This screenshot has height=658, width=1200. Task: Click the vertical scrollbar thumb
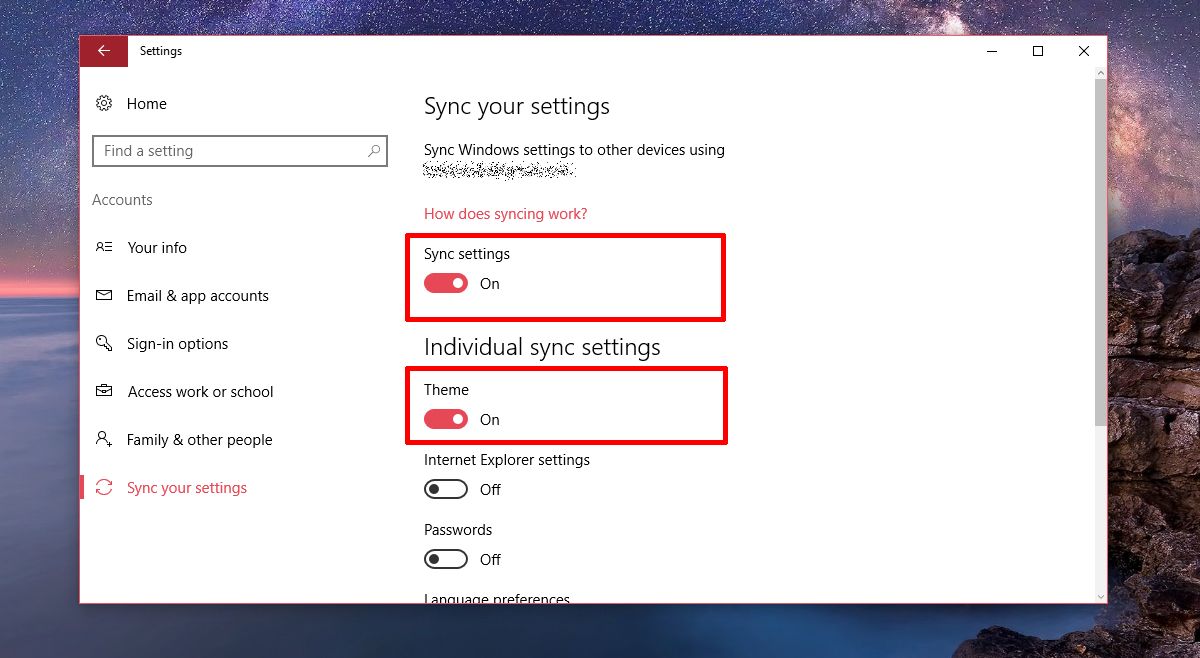tap(1101, 250)
